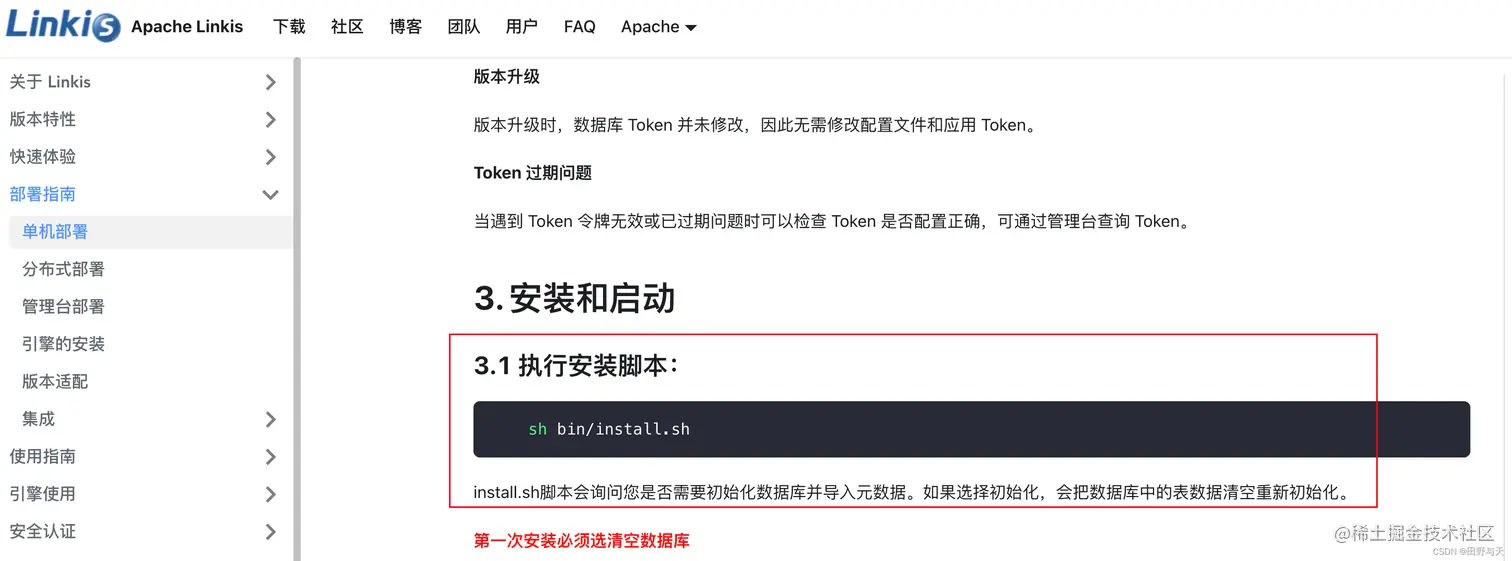Expand the 集成 submenu chevron
1512x561 pixels.
(270, 419)
